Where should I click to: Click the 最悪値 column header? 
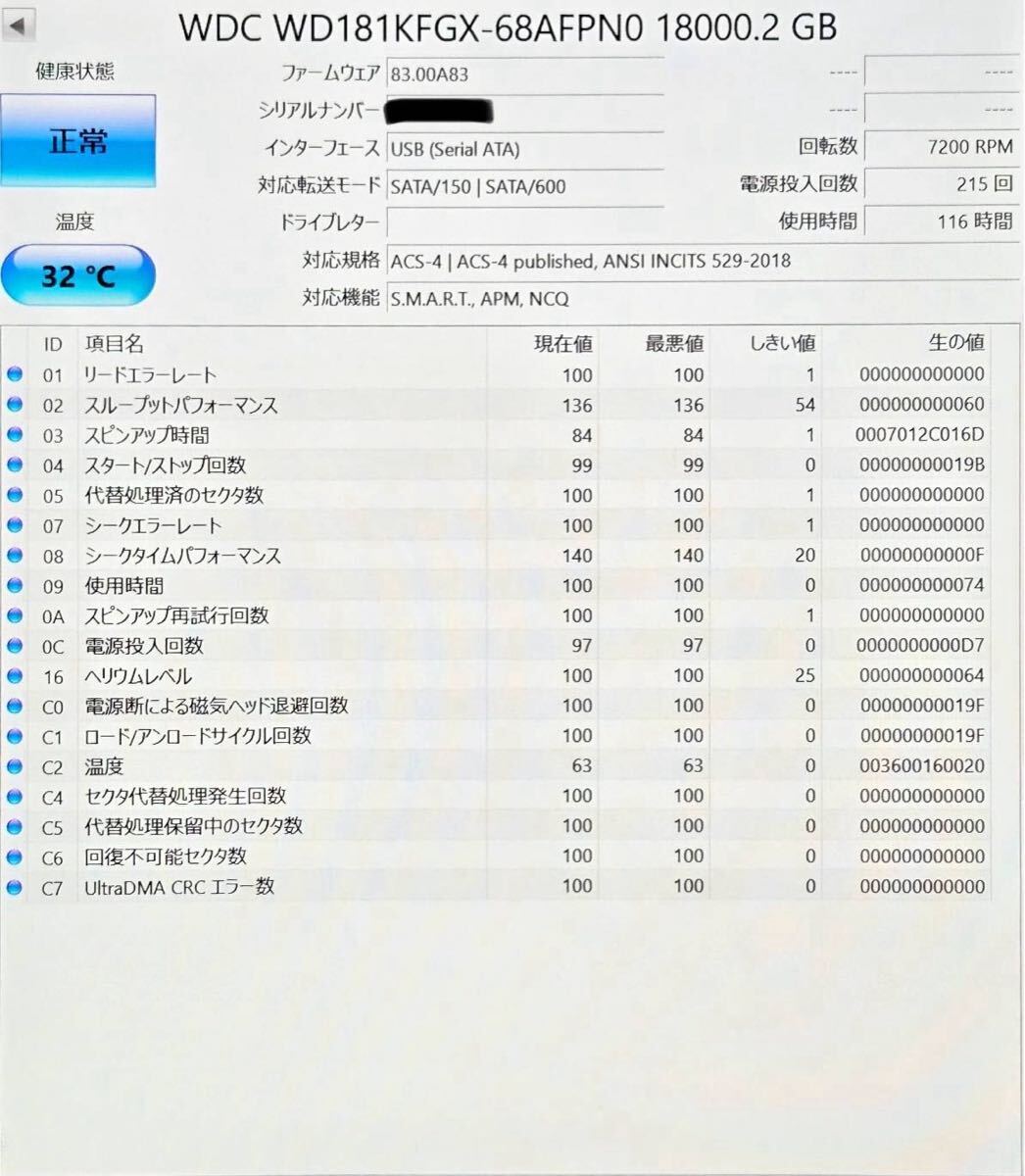674,344
